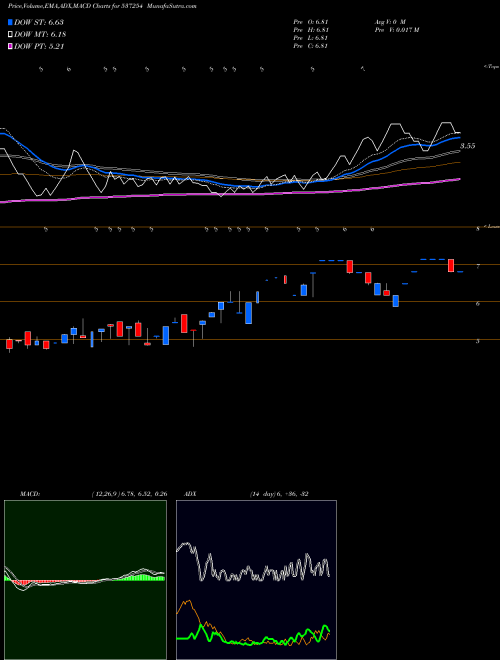Click the tall blue candlestick below 6 line
This screenshot has height=660, width=500.
(x=249, y=313)
